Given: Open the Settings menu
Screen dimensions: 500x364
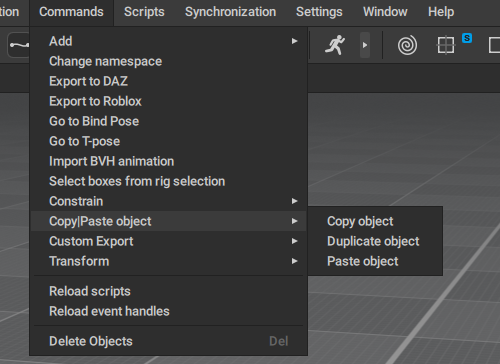Looking at the screenshot, I should (319, 12).
